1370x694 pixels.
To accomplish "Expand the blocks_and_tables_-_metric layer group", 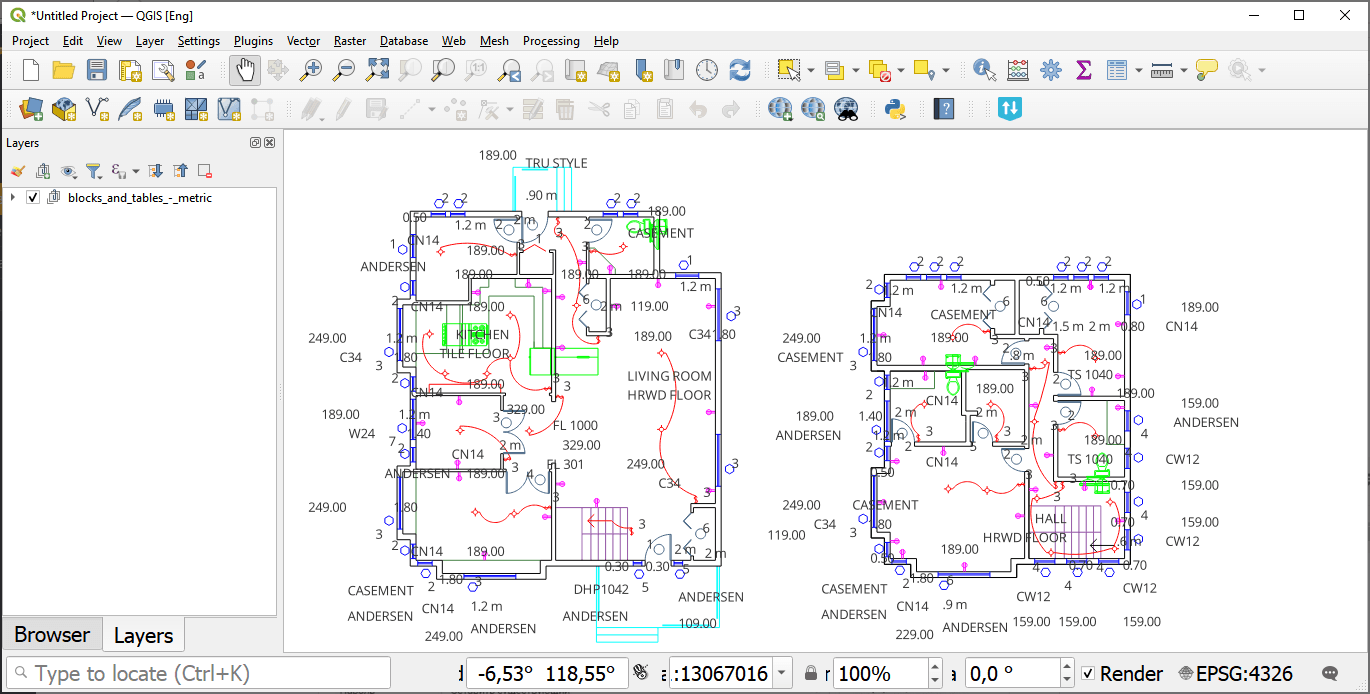I will click(x=13, y=198).
